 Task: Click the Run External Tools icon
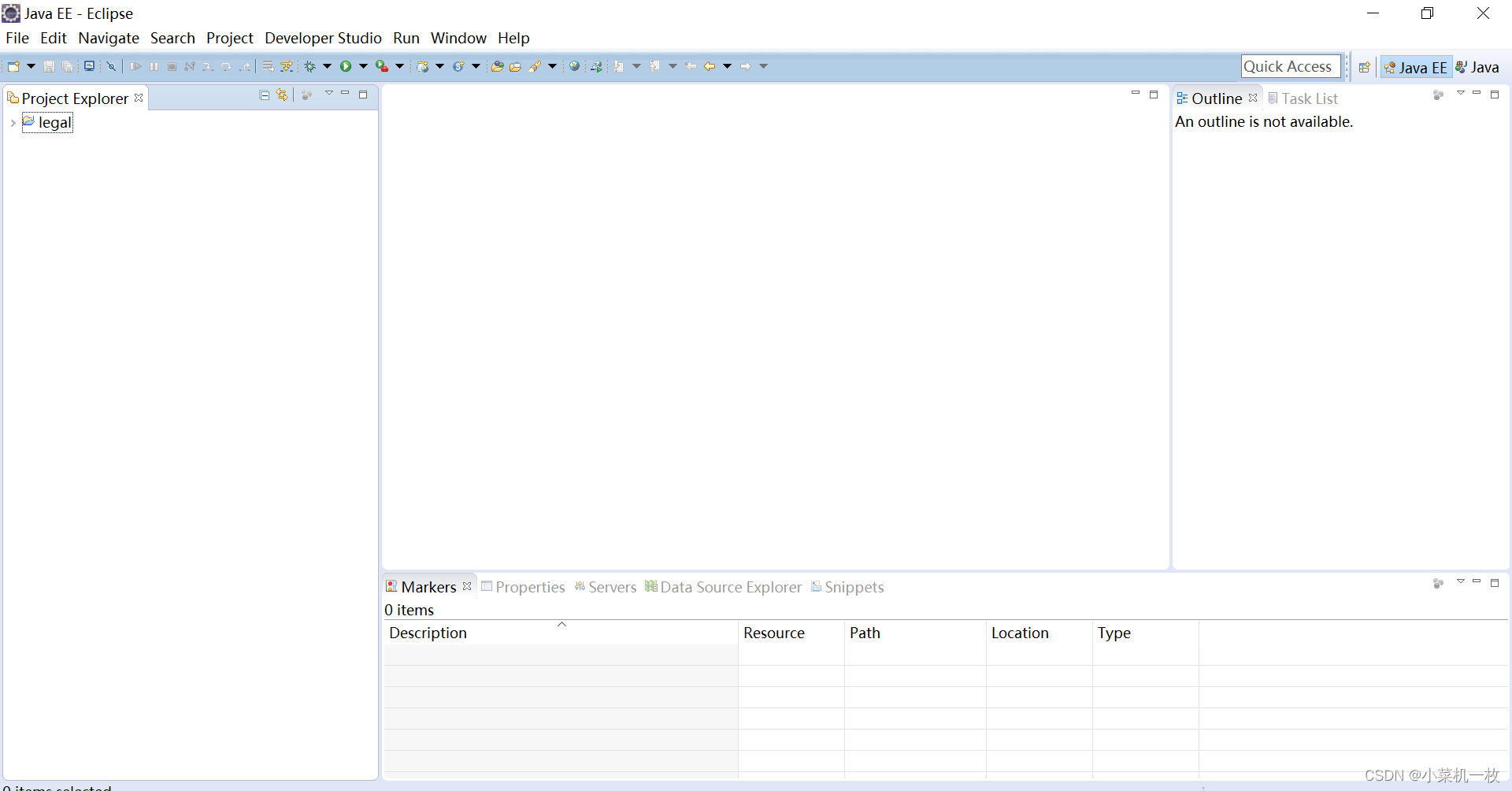(x=382, y=66)
